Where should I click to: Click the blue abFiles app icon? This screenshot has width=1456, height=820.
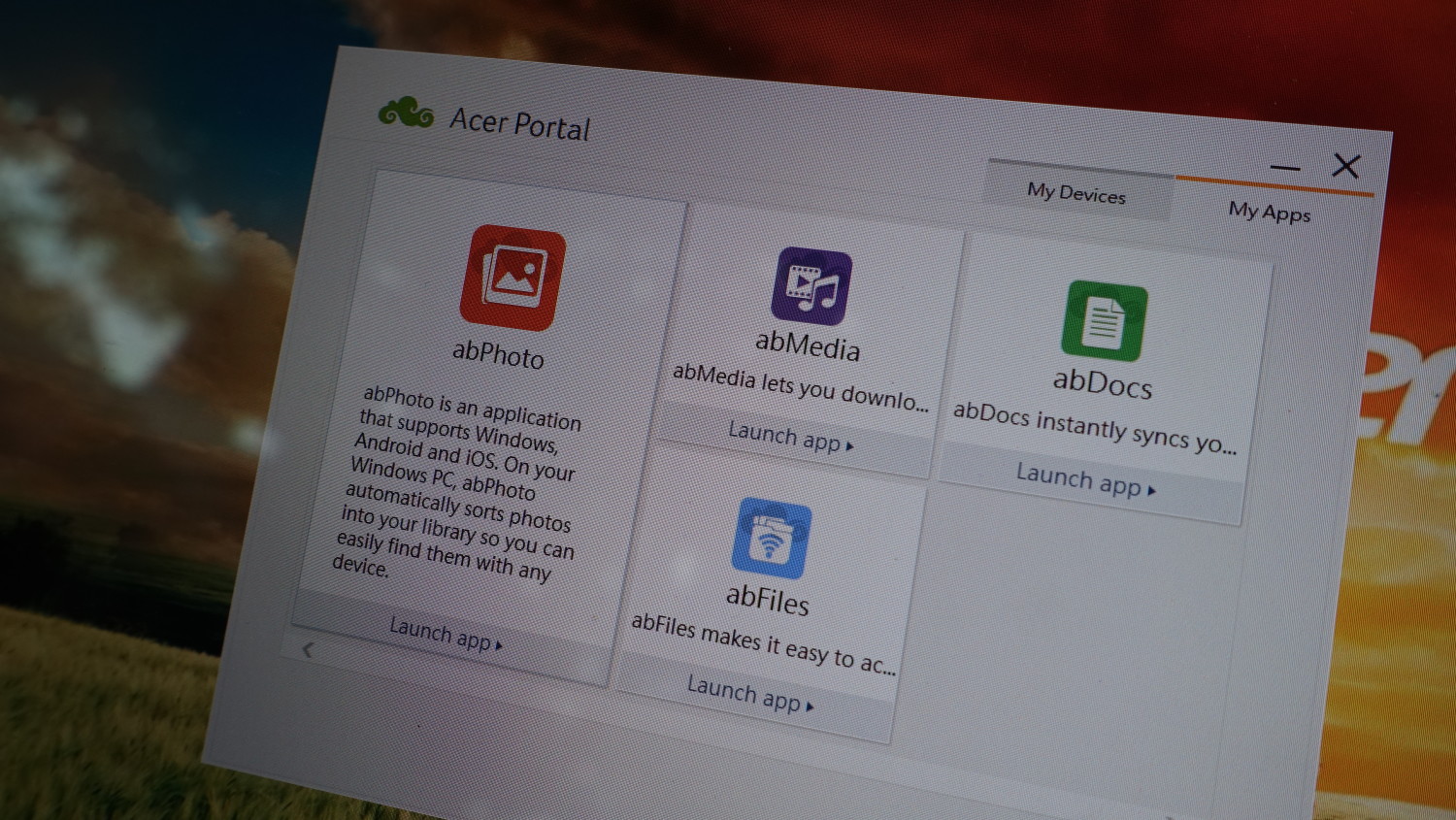click(x=772, y=539)
